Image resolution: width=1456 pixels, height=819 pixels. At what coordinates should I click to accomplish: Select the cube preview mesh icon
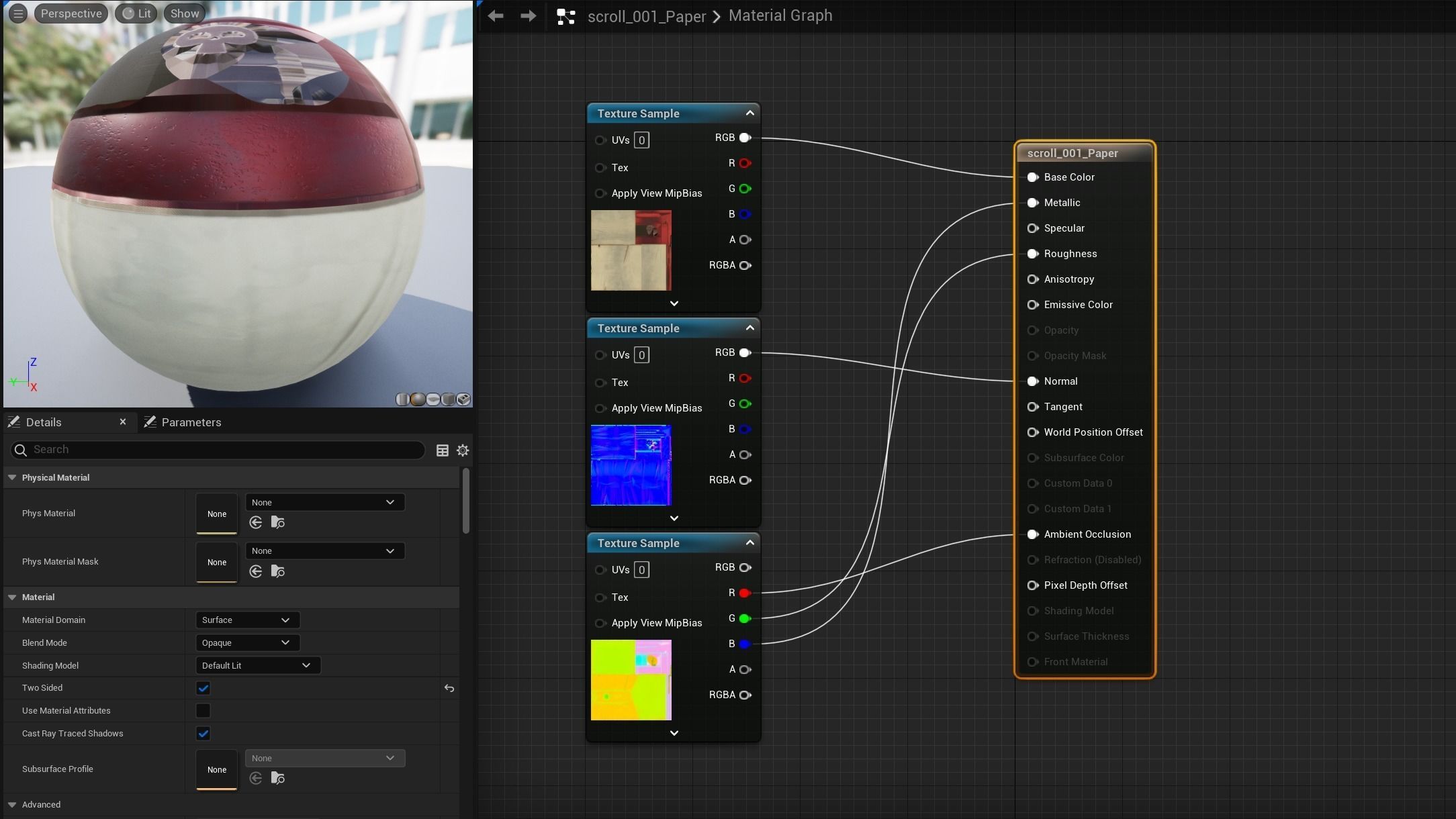click(449, 399)
